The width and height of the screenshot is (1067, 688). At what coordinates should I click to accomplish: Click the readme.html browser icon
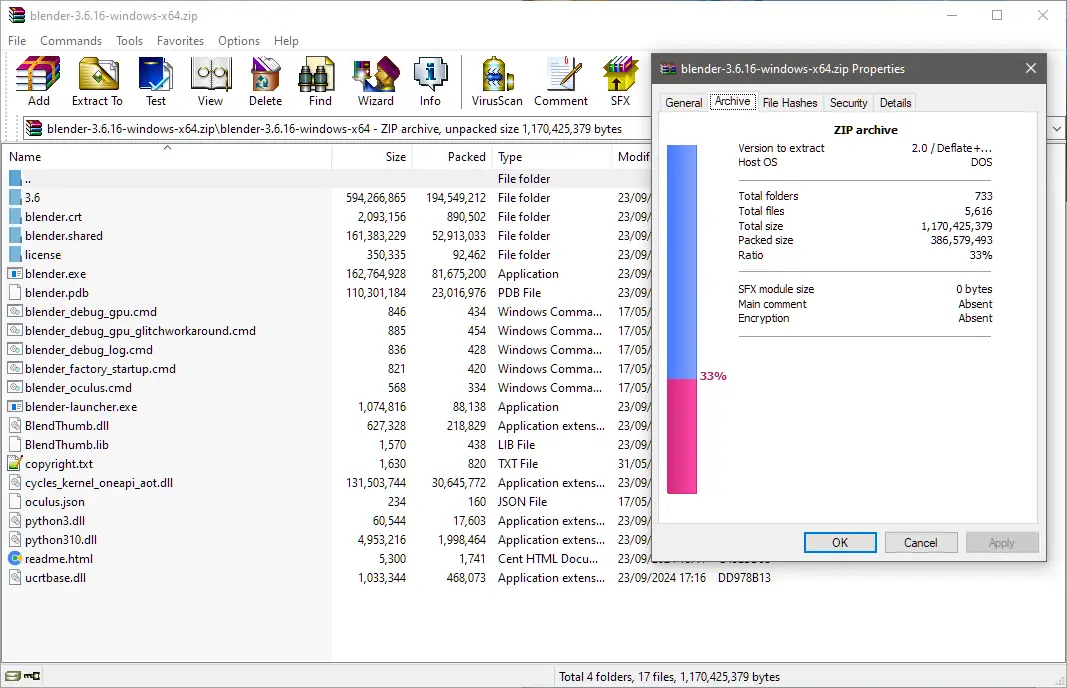(15, 558)
